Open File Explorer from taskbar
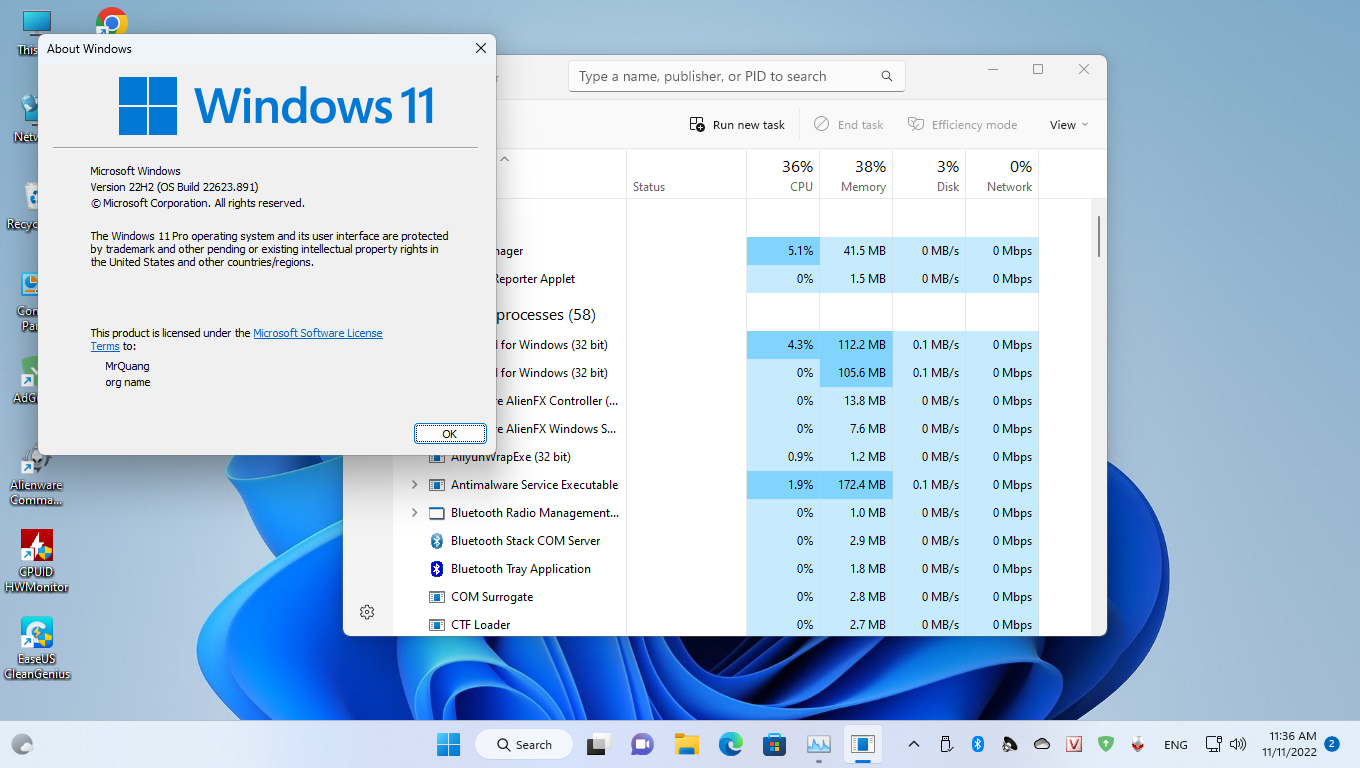Screen dimensions: 1360x768 coord(686,745)
